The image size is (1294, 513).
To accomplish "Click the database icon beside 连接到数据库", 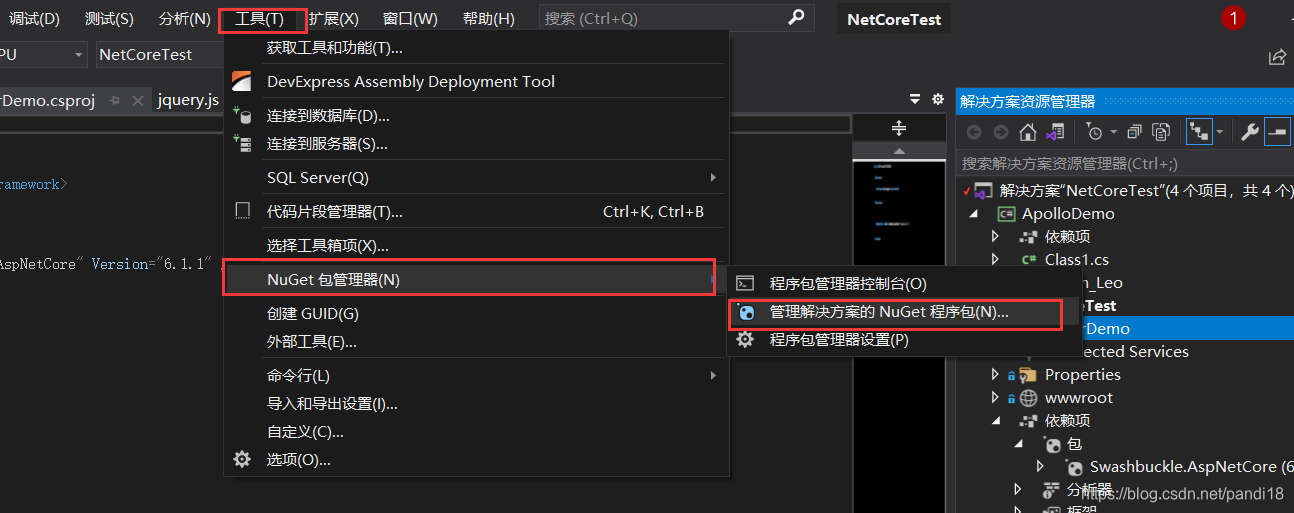I will point(241,116).
